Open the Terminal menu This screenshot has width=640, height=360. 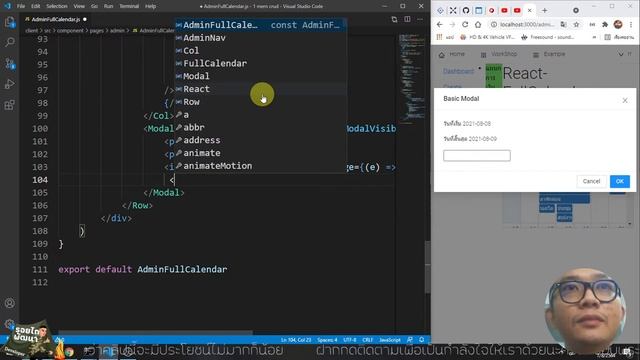click(129, 6)
